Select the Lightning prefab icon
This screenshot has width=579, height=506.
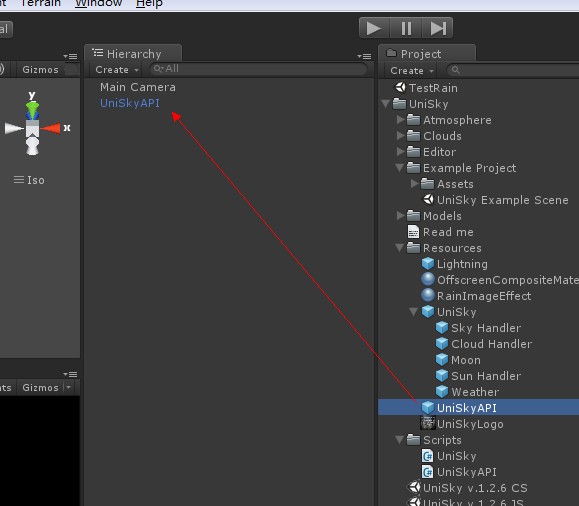point(428,264)
